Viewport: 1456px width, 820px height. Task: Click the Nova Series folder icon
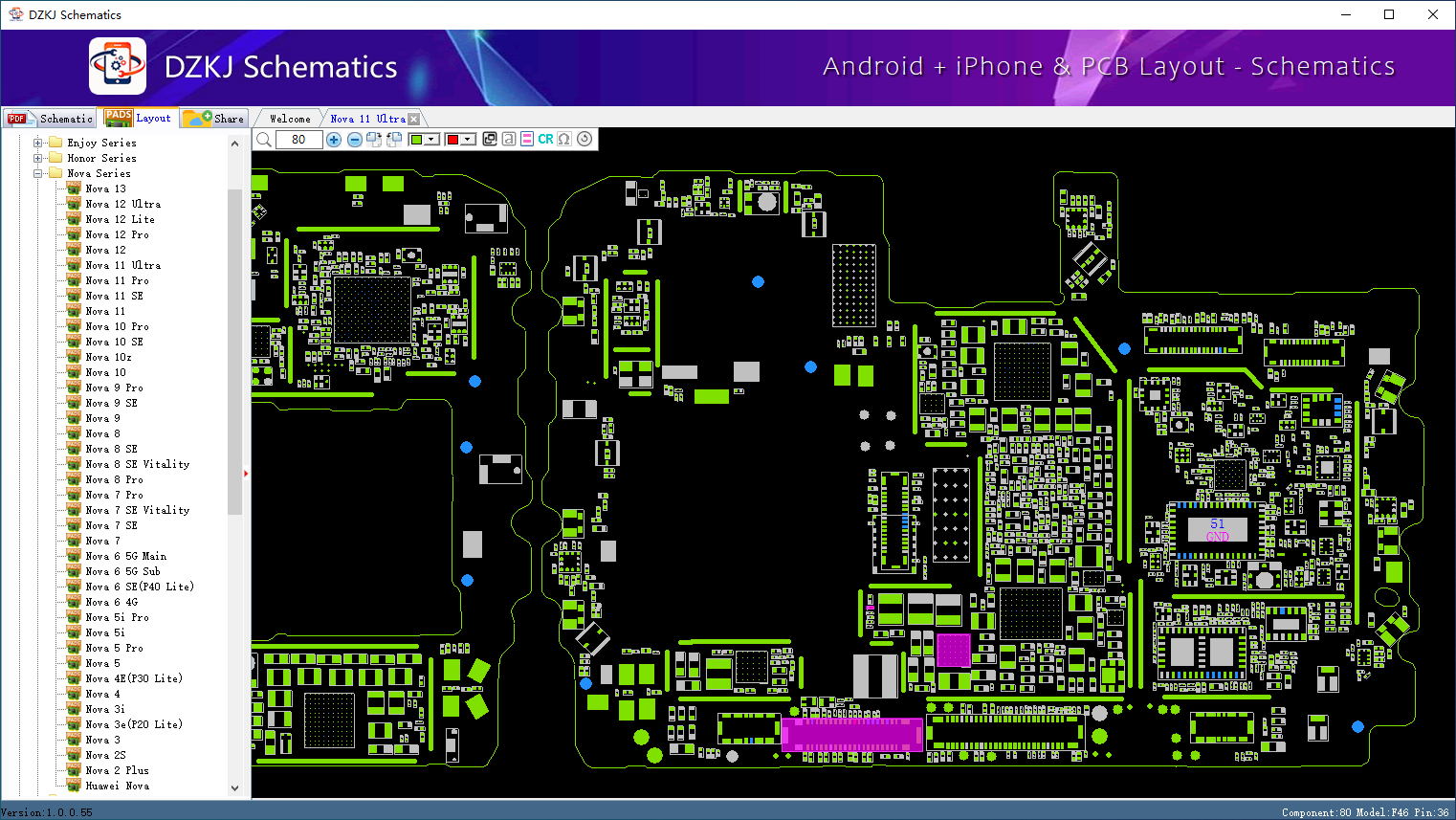tap(55, 173)
